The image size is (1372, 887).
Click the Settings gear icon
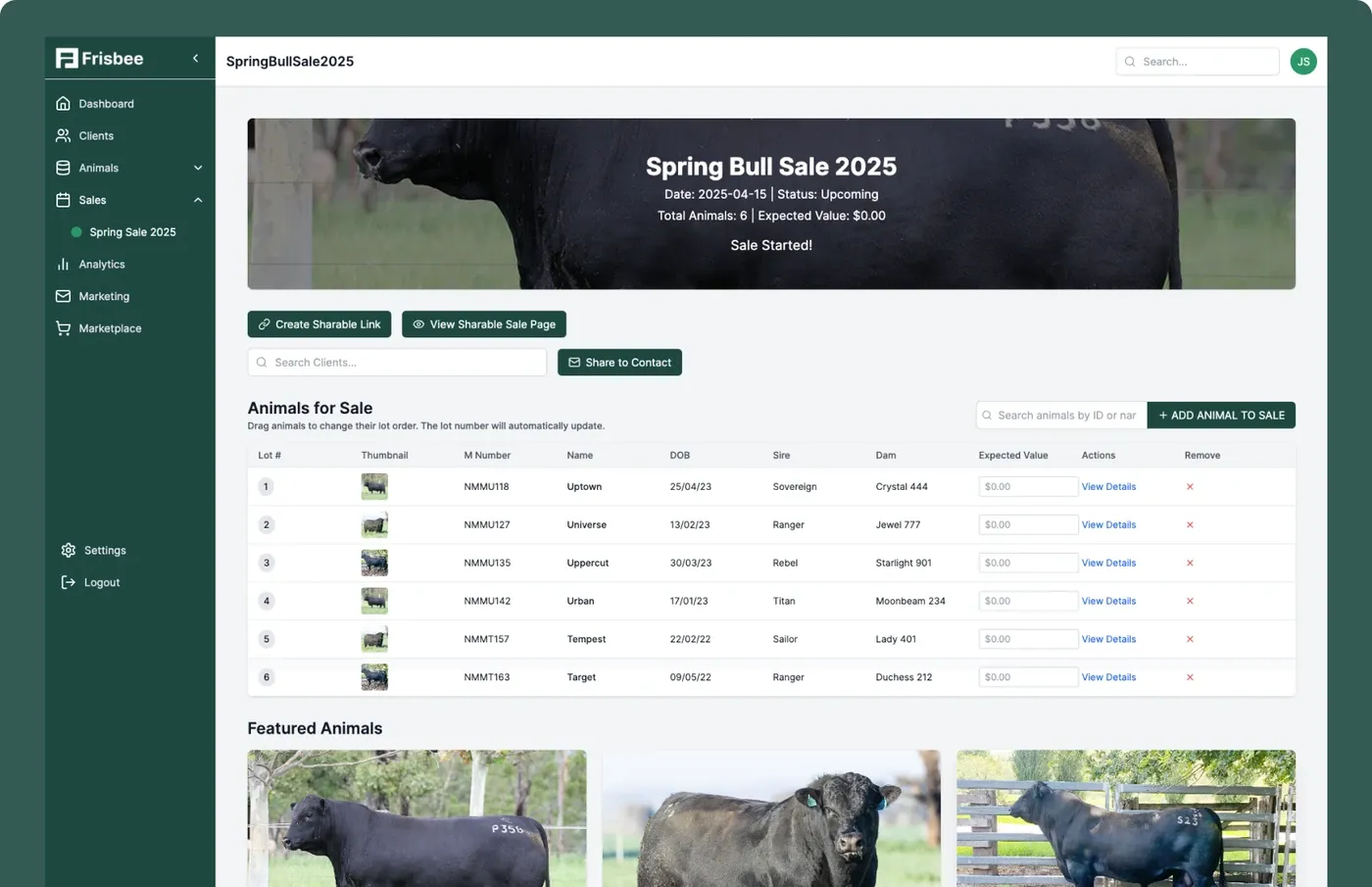[69, 551]
